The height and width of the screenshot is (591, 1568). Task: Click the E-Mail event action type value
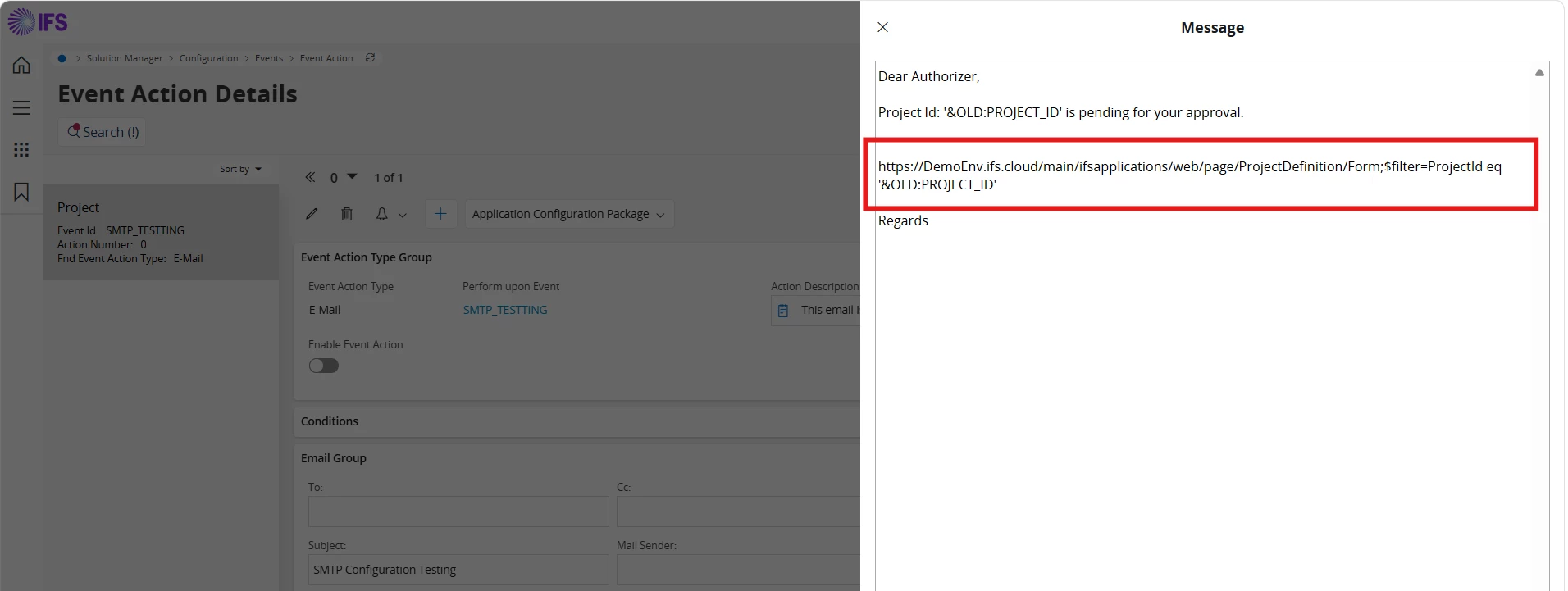click(325, 310)
